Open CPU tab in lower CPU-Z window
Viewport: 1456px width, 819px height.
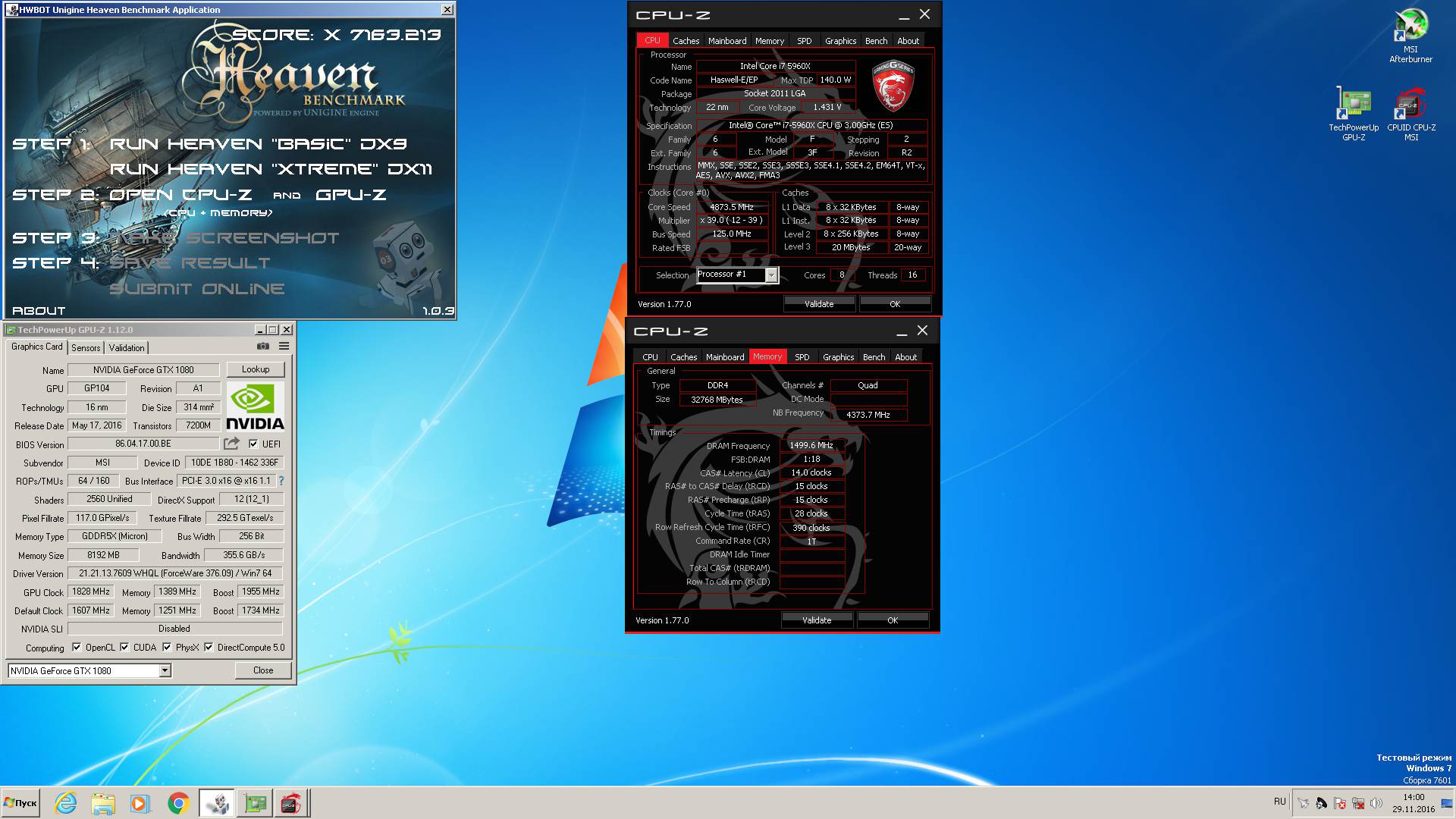click(x=650, y=357)
